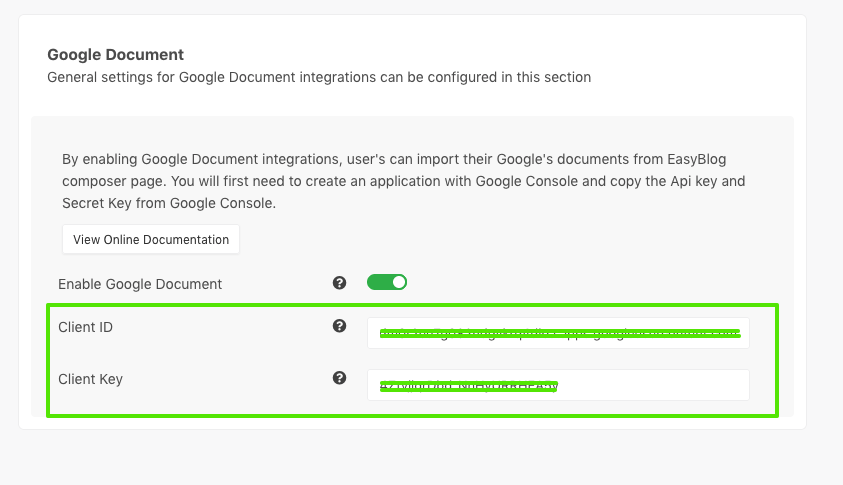Focus the Client Key input field
Screen dimensions: 843x485
[x=558, y=385]
